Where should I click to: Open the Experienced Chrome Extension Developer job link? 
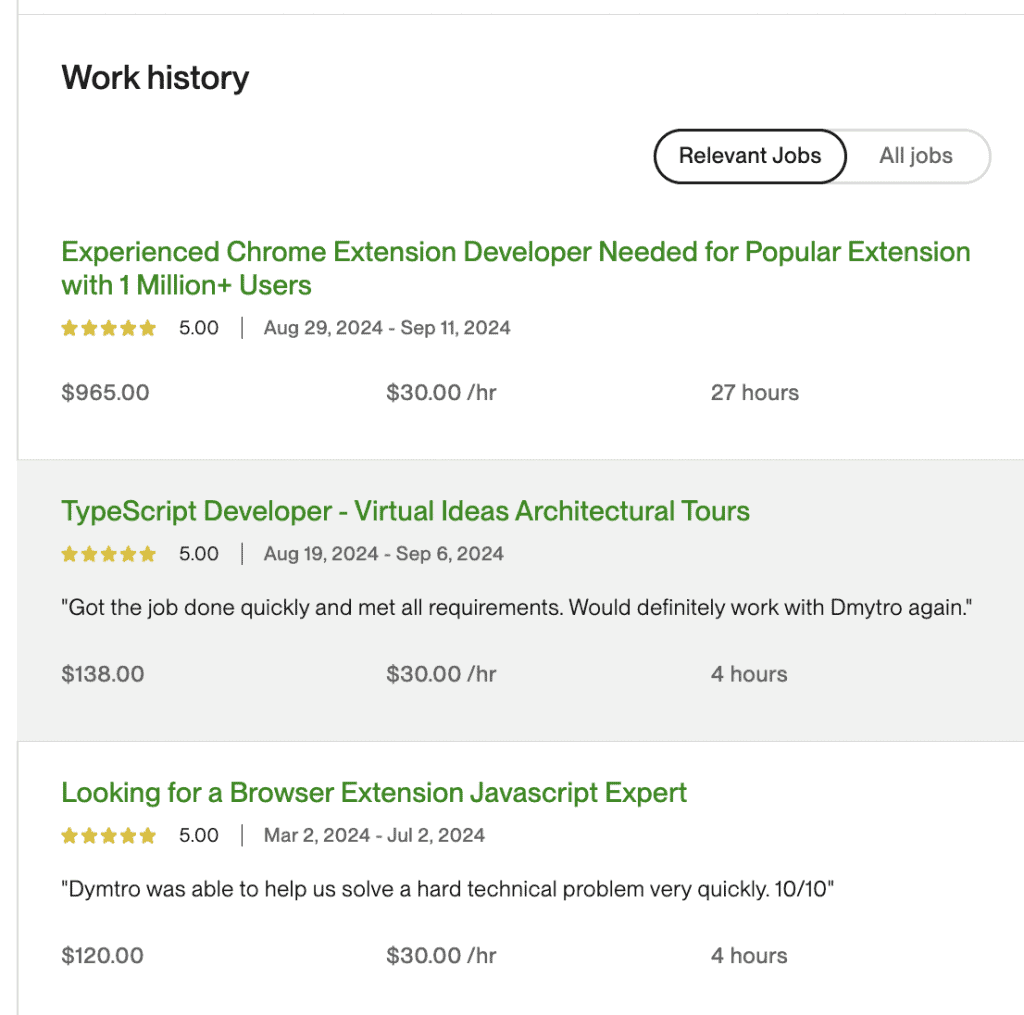(x=516, y=268)
